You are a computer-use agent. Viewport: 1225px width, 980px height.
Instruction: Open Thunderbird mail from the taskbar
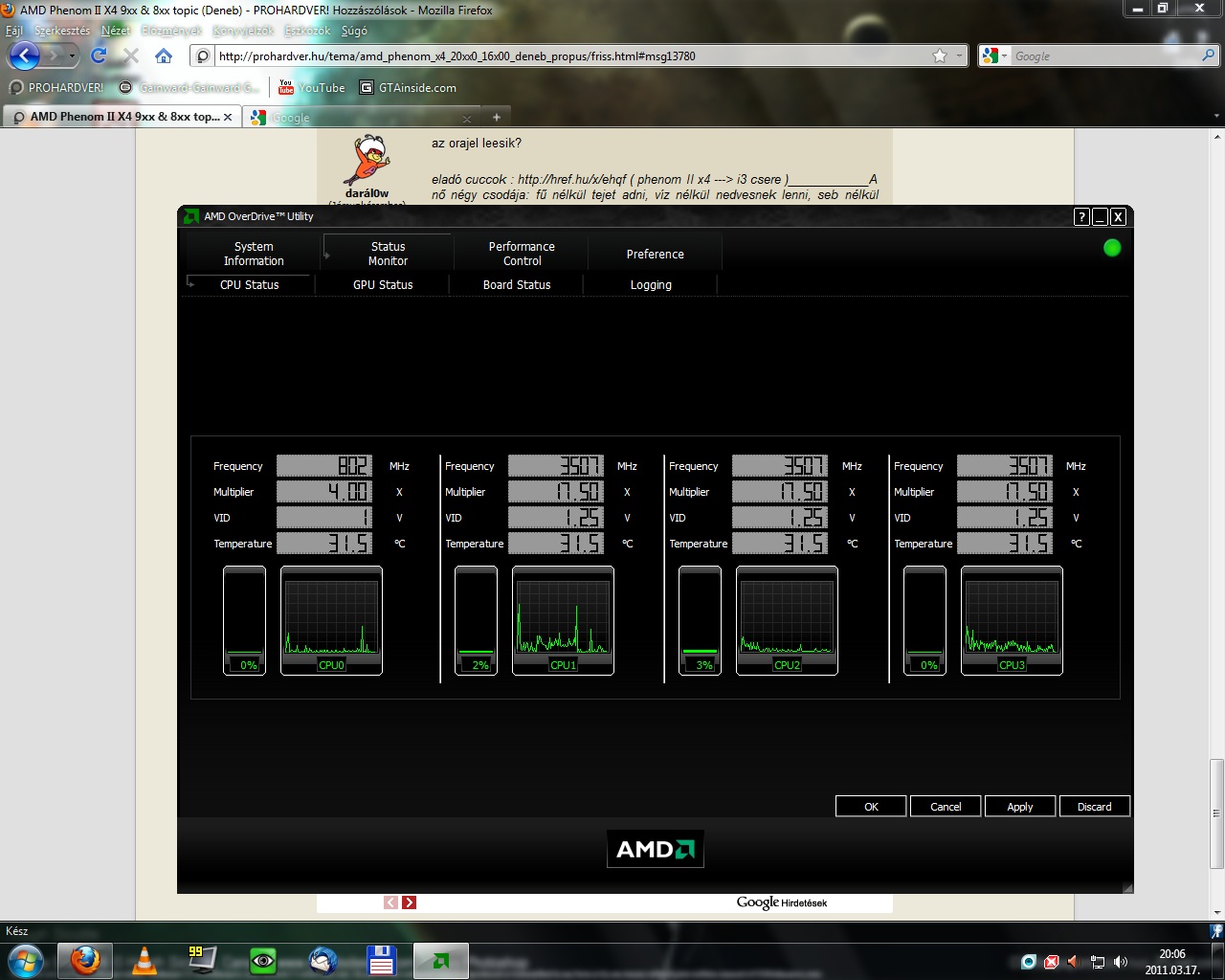[323, 960]
